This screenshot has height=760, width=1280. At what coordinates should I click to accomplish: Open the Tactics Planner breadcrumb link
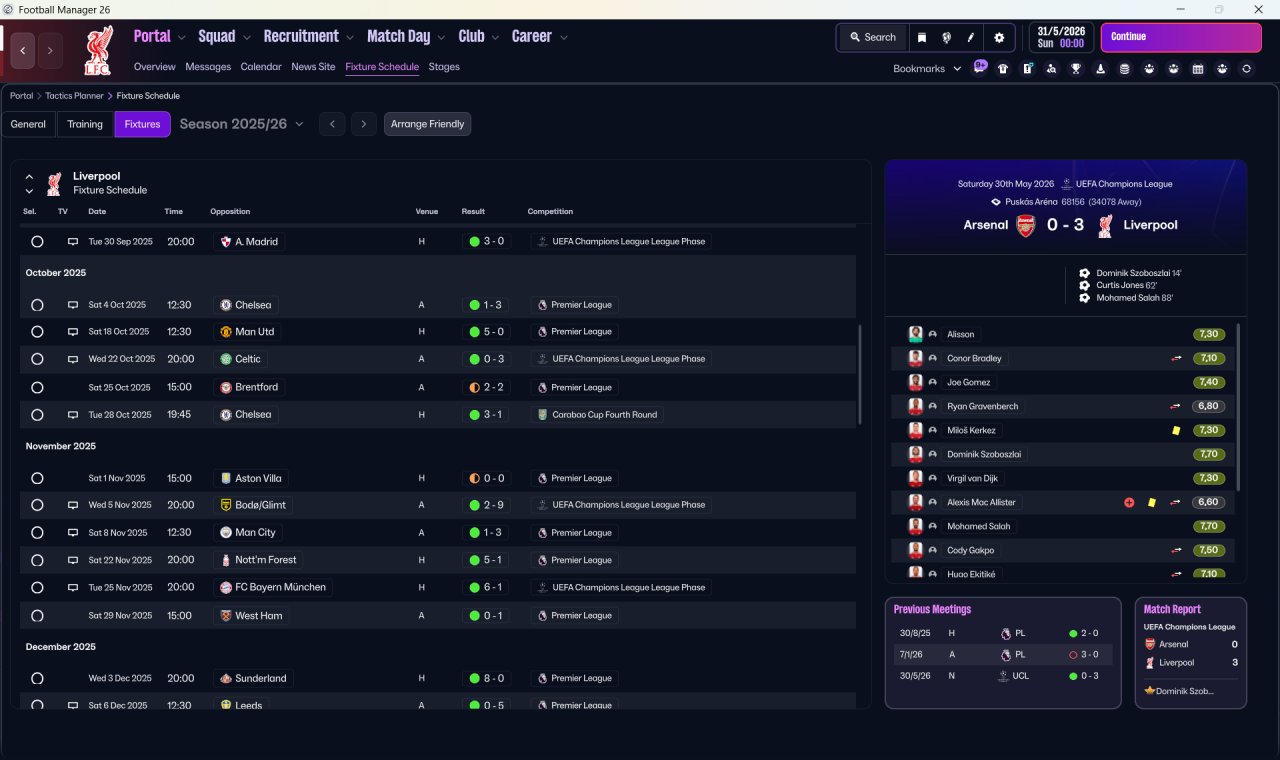pyautogui.click(x=75, y=96)
